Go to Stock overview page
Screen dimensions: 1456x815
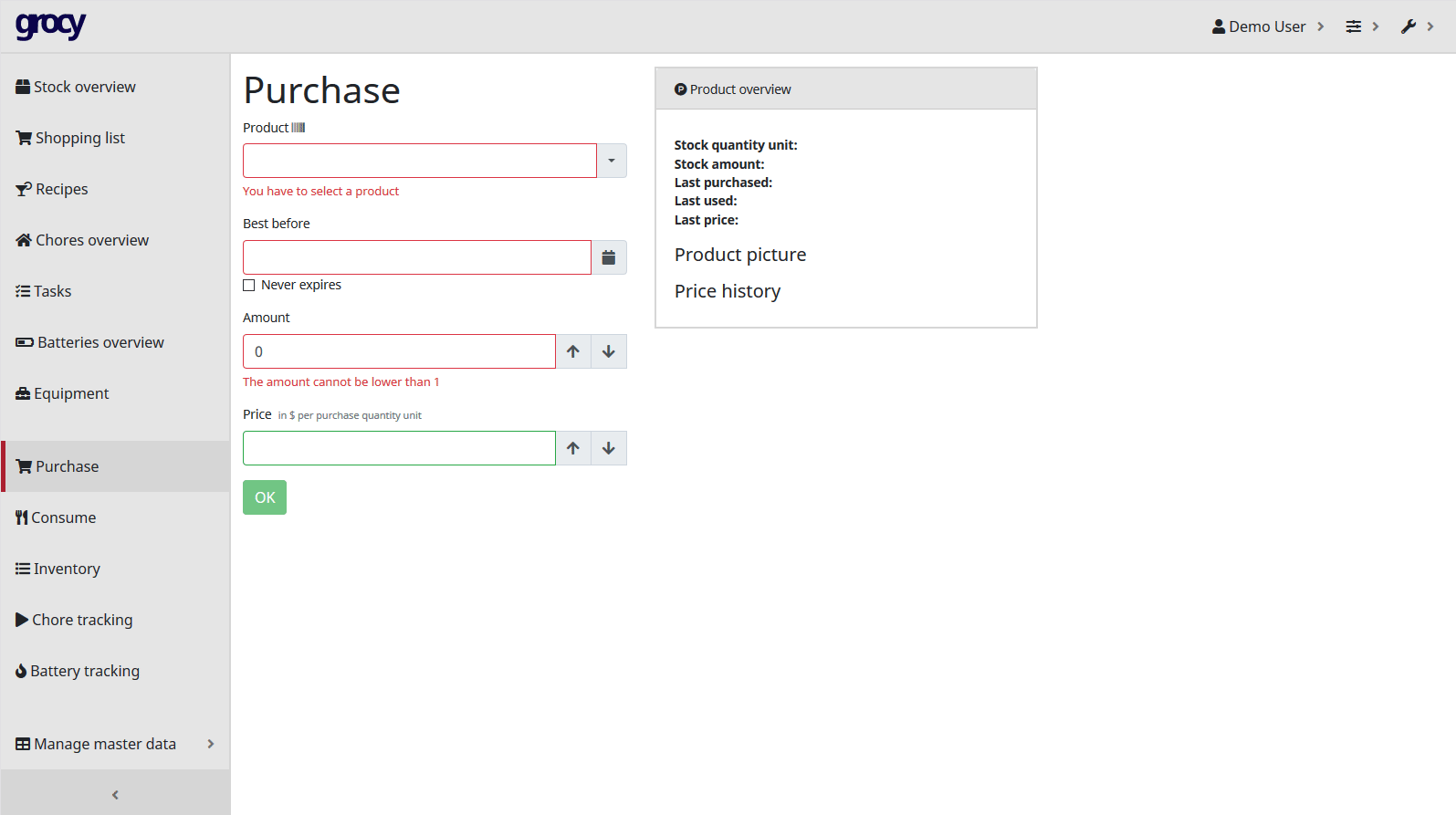coord(84,87)
